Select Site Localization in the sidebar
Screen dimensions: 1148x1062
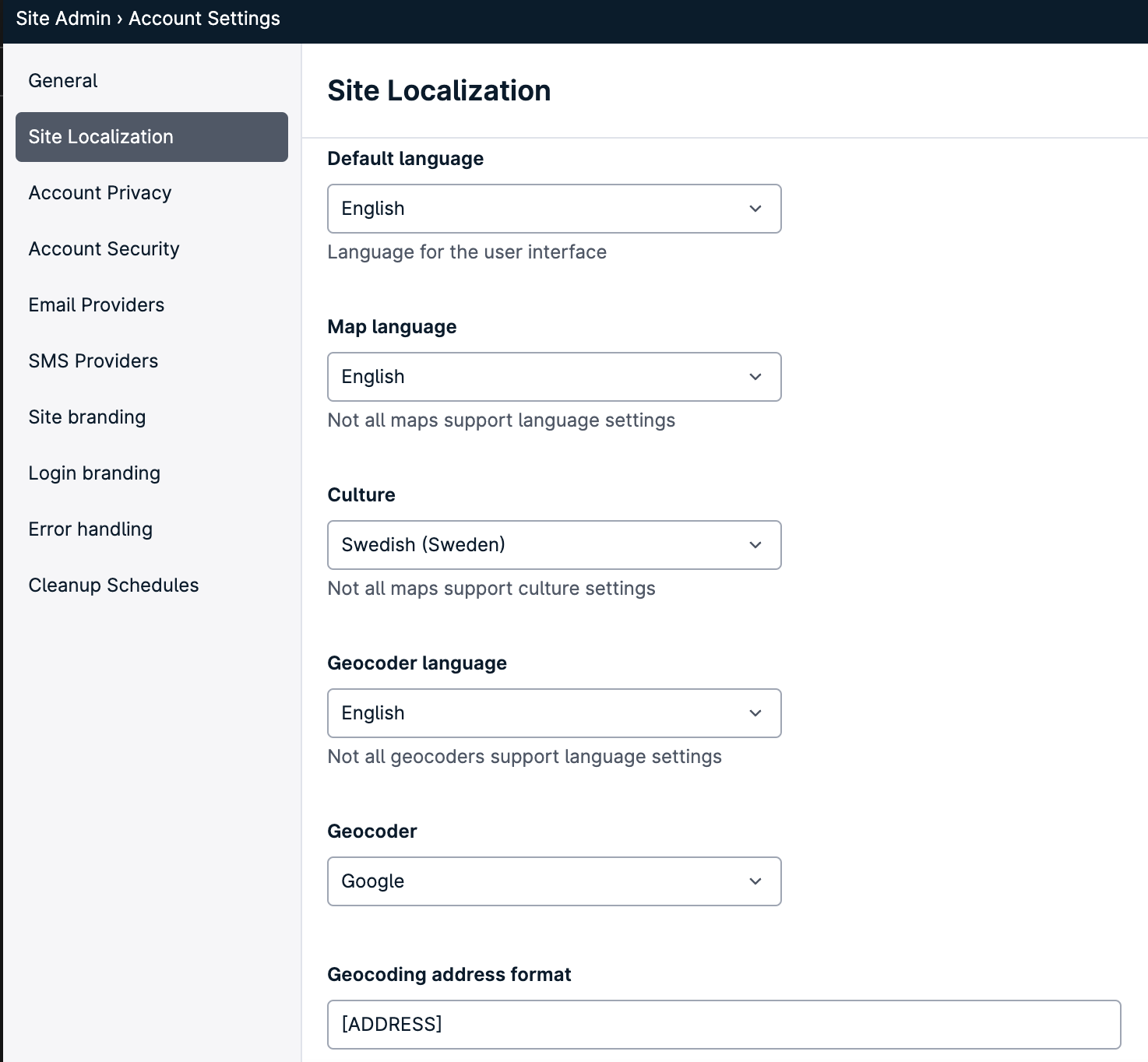152,137
